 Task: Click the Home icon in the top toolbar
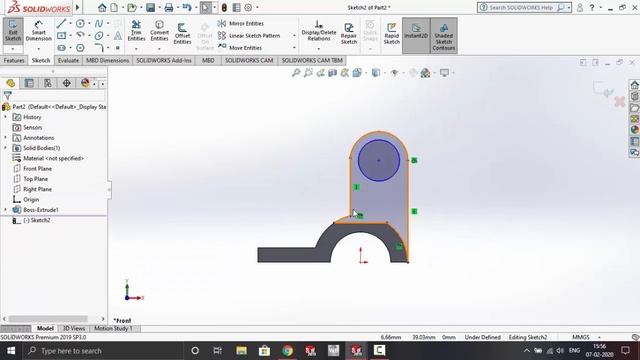point(102,7)
